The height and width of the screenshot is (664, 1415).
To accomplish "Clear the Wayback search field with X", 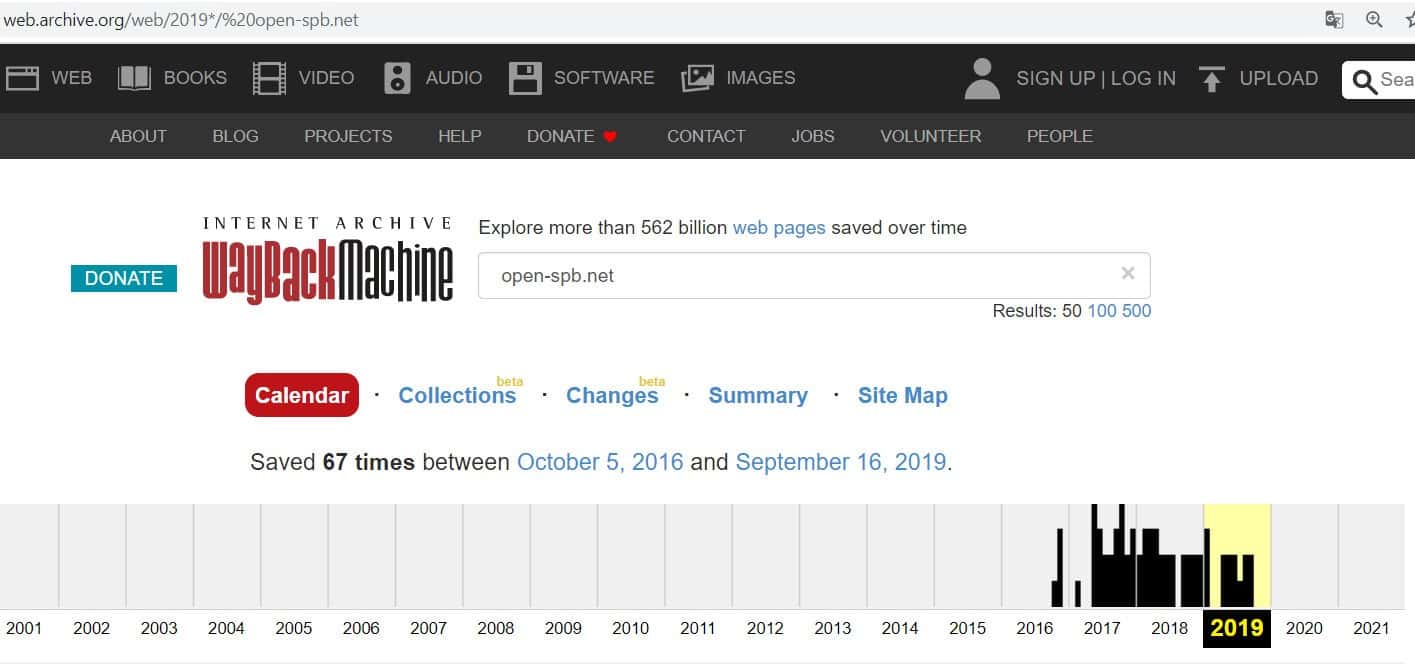I will [x=1128, y=273].
